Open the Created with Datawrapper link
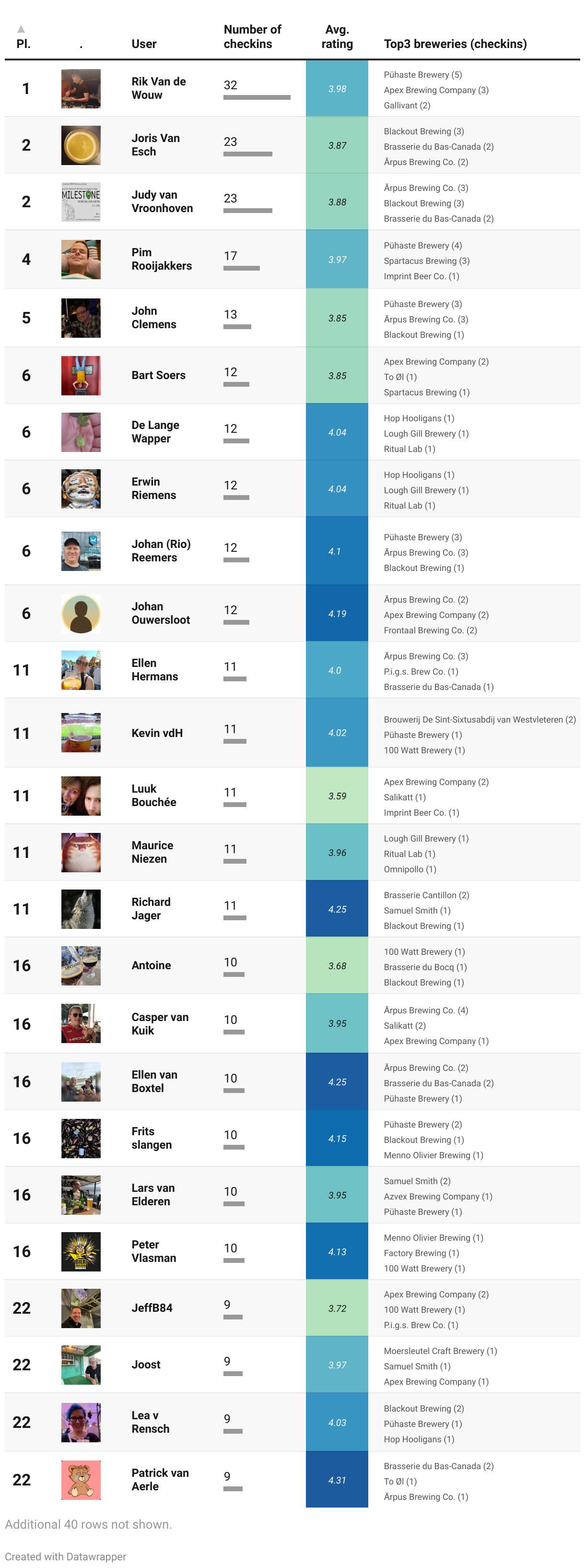585x1568 pixels. click(x=66, y=1556)
